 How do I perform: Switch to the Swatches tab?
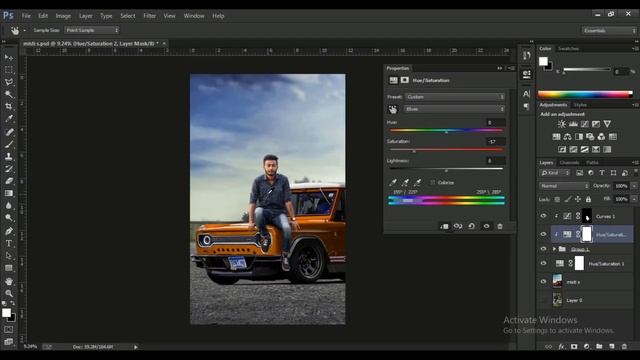coord(569,49)
